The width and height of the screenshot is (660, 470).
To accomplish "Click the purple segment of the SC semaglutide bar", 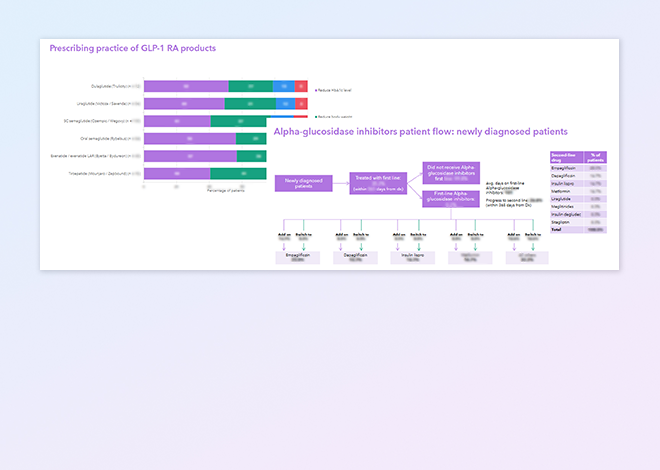I will click(x=177, y=121).
